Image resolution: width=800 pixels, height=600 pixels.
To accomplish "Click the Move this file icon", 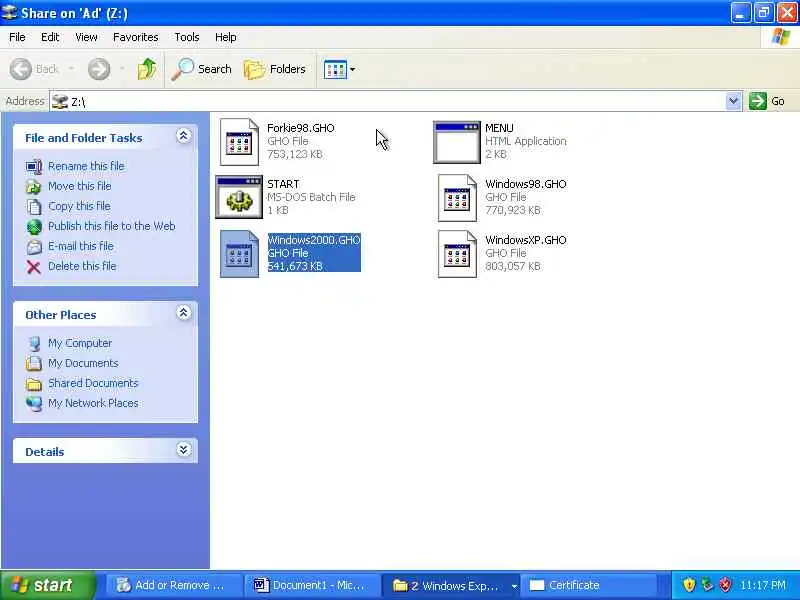I will click(x=34, y=187).
